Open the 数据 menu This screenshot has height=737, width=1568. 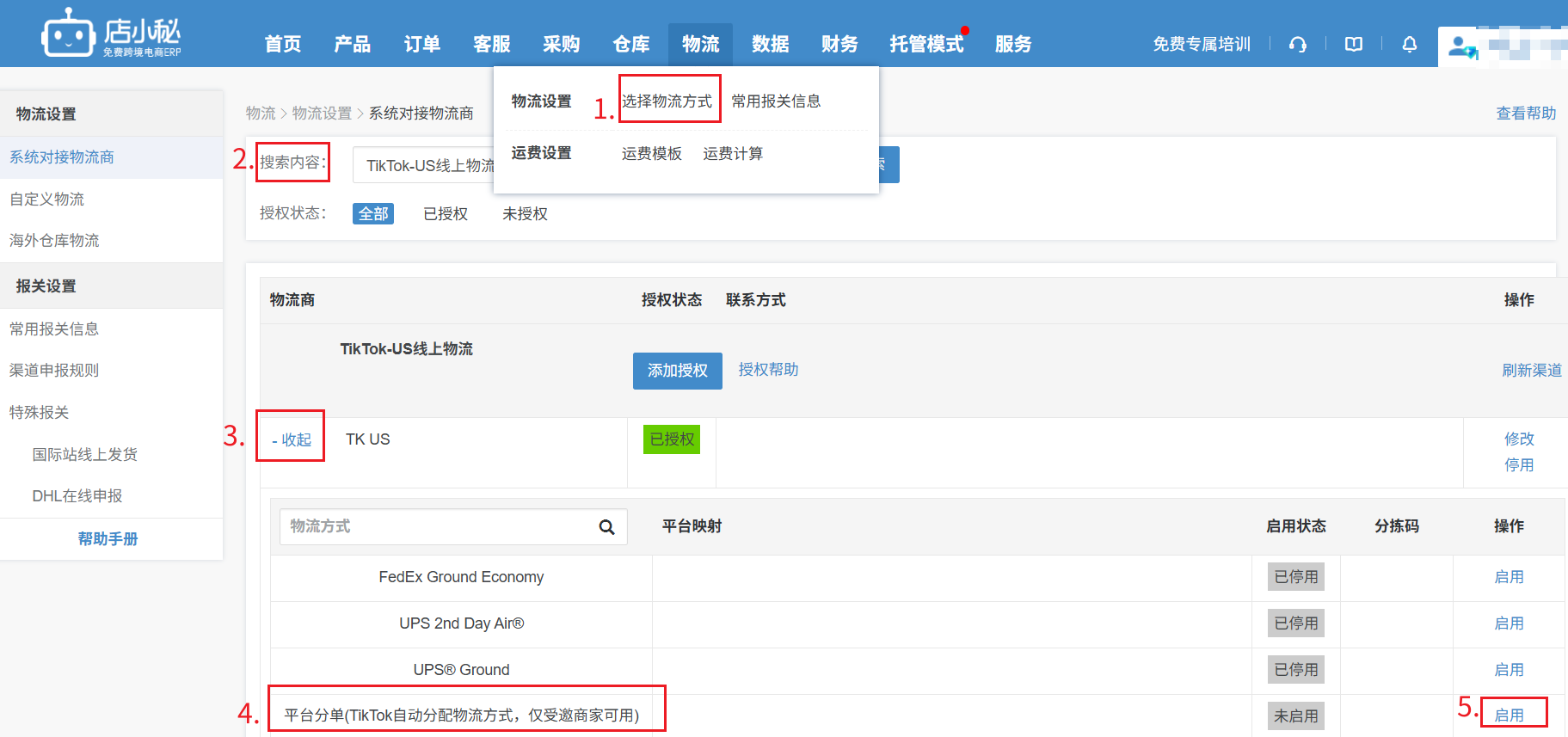point(771,44)
